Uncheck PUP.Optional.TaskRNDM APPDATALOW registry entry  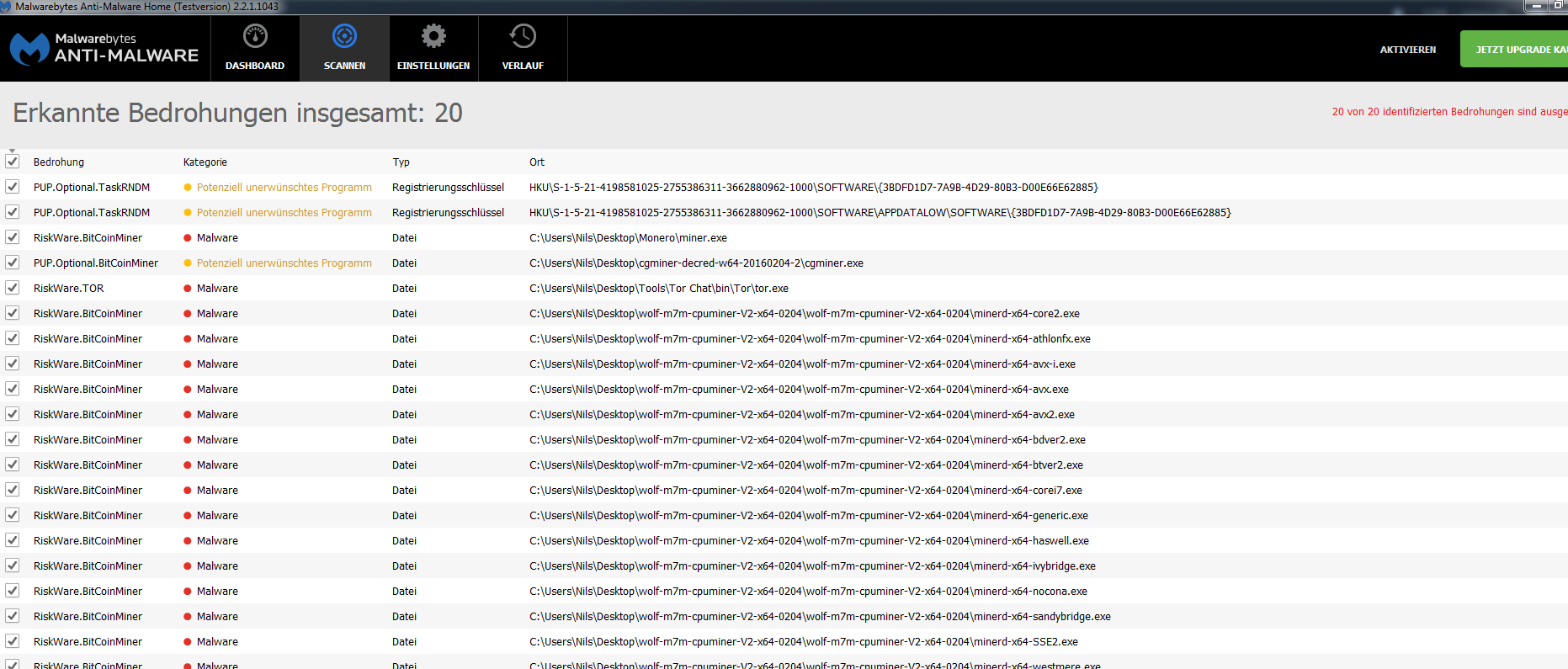click(12, 212)
